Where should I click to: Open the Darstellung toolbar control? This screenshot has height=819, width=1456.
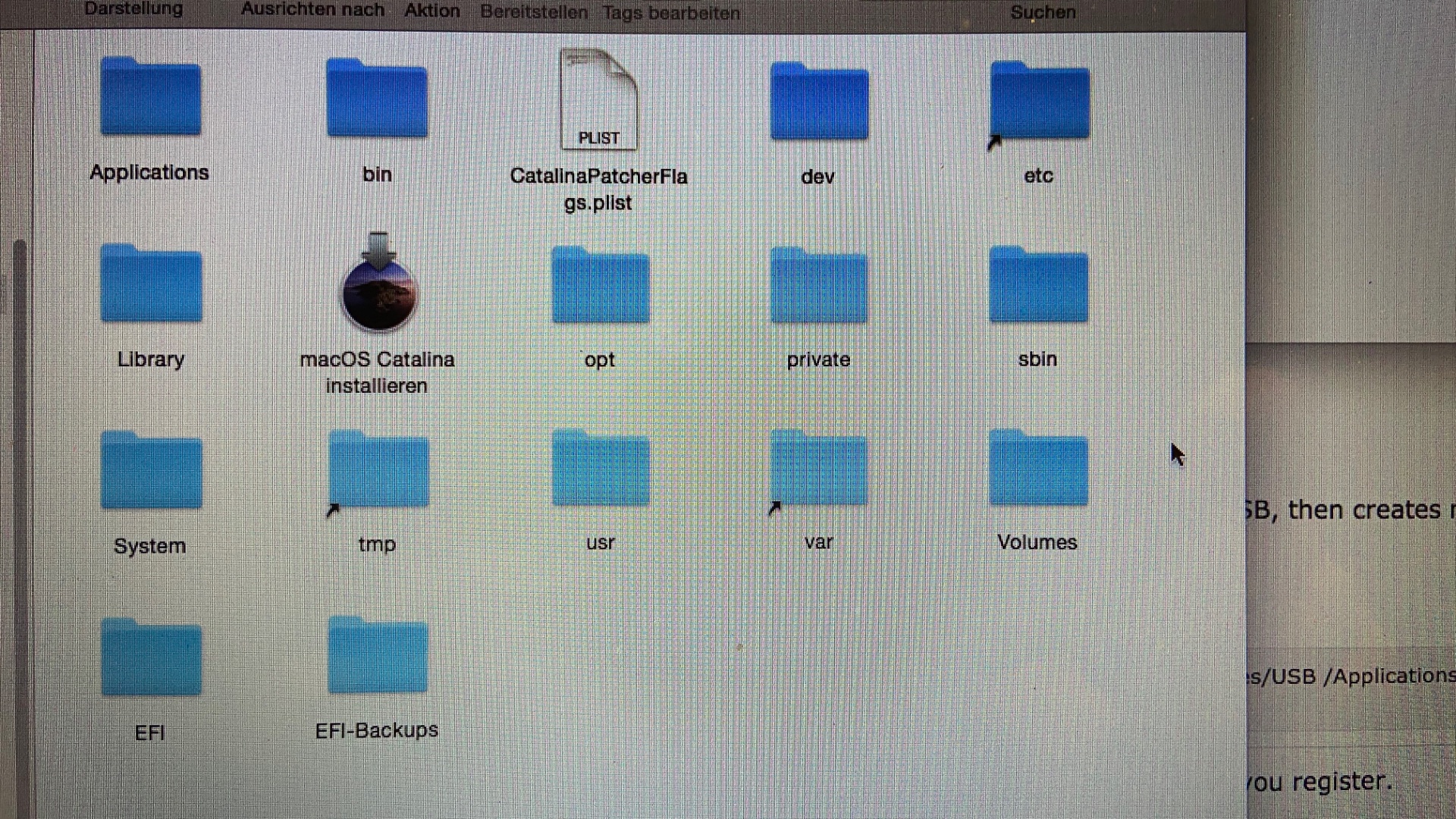[133, 9]
